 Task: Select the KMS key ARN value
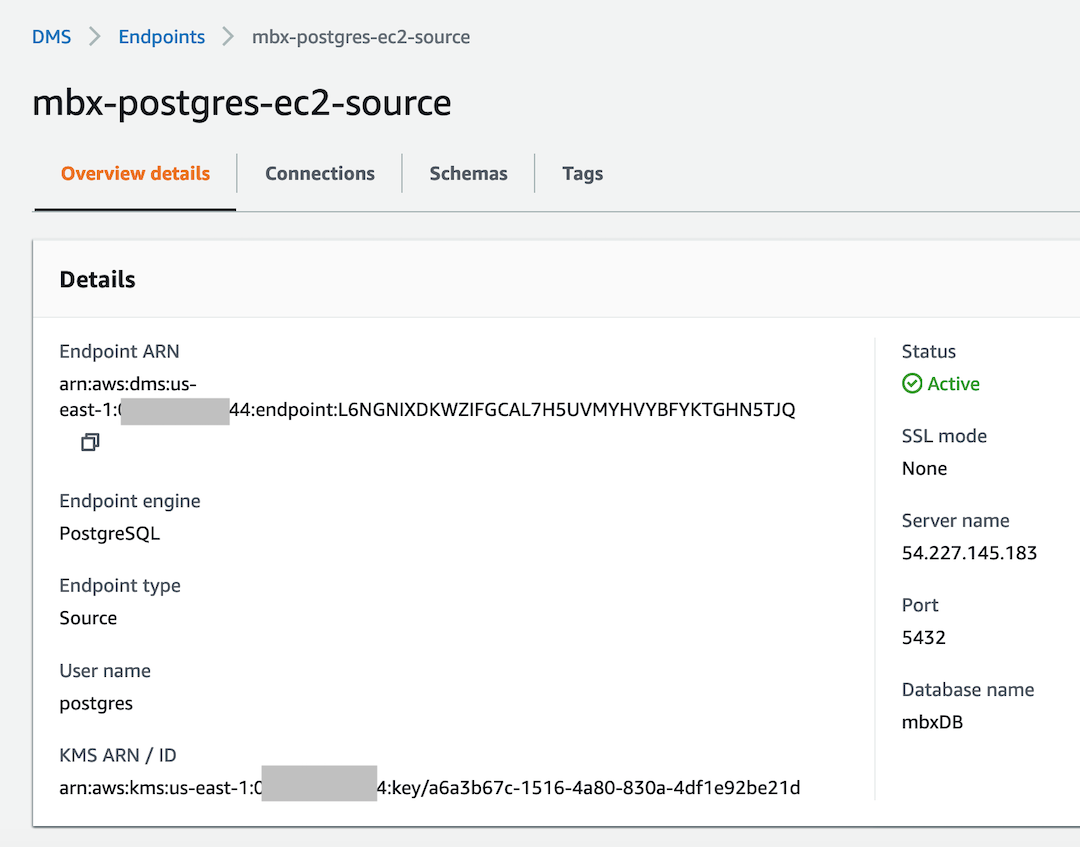[430, 787]
